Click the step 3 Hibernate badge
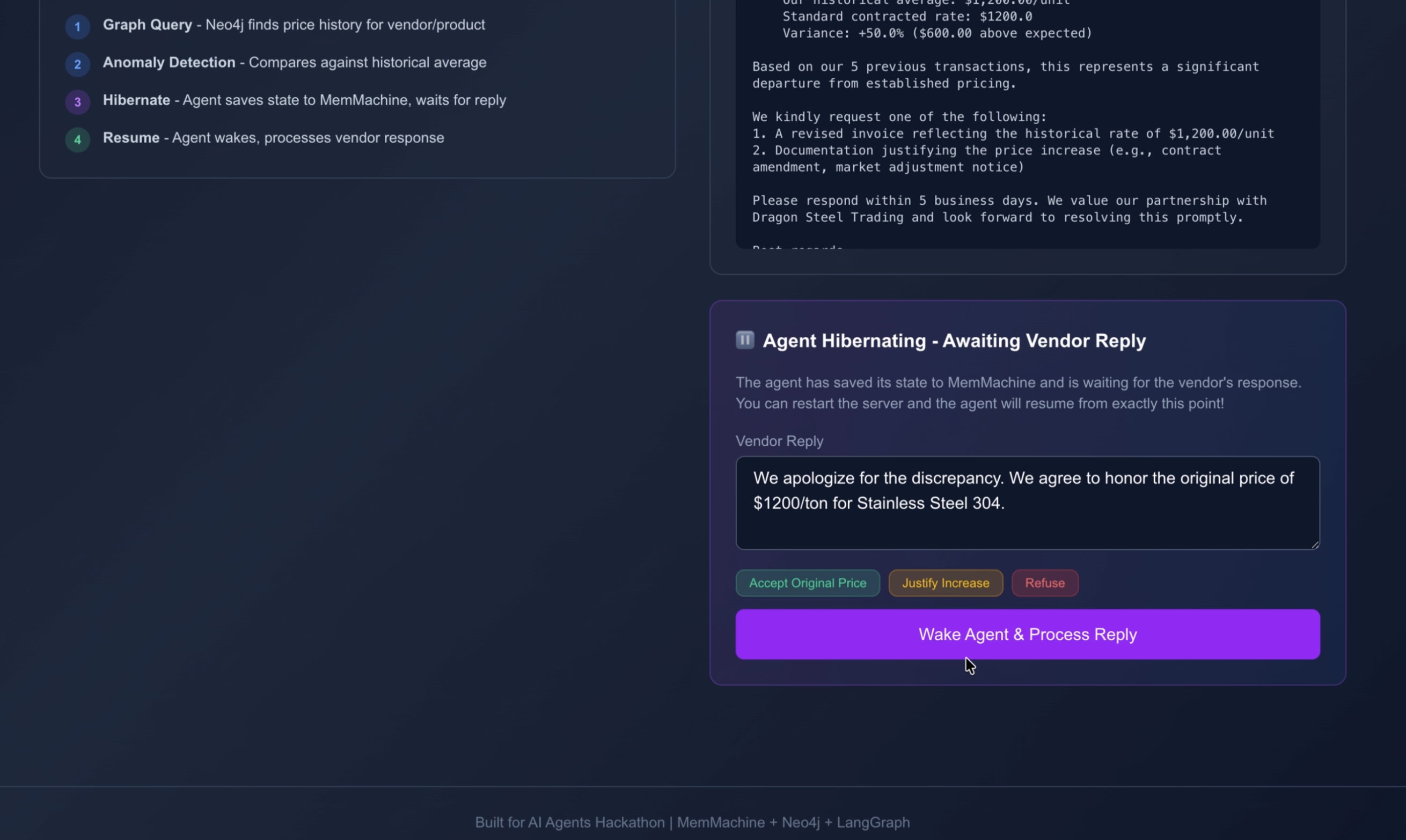 tap(78, 102)
